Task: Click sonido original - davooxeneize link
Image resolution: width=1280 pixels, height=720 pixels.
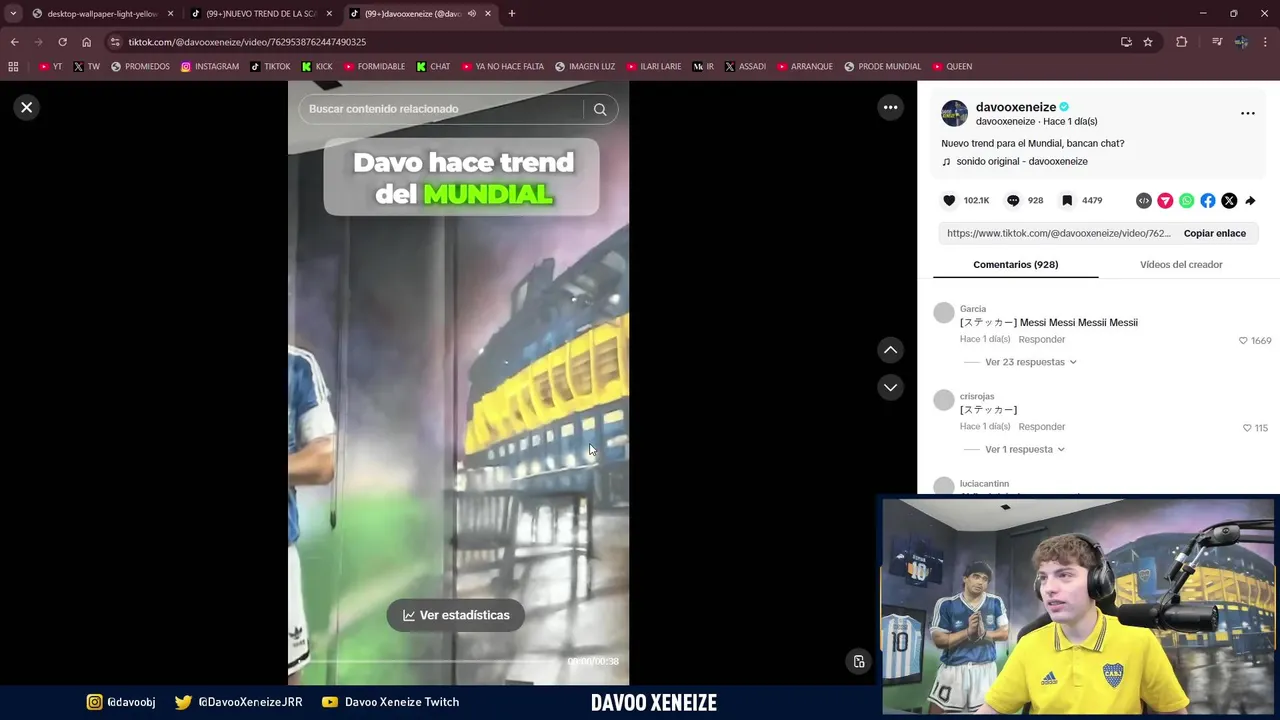Action: pyautogui.click(x=1022, y=162)
